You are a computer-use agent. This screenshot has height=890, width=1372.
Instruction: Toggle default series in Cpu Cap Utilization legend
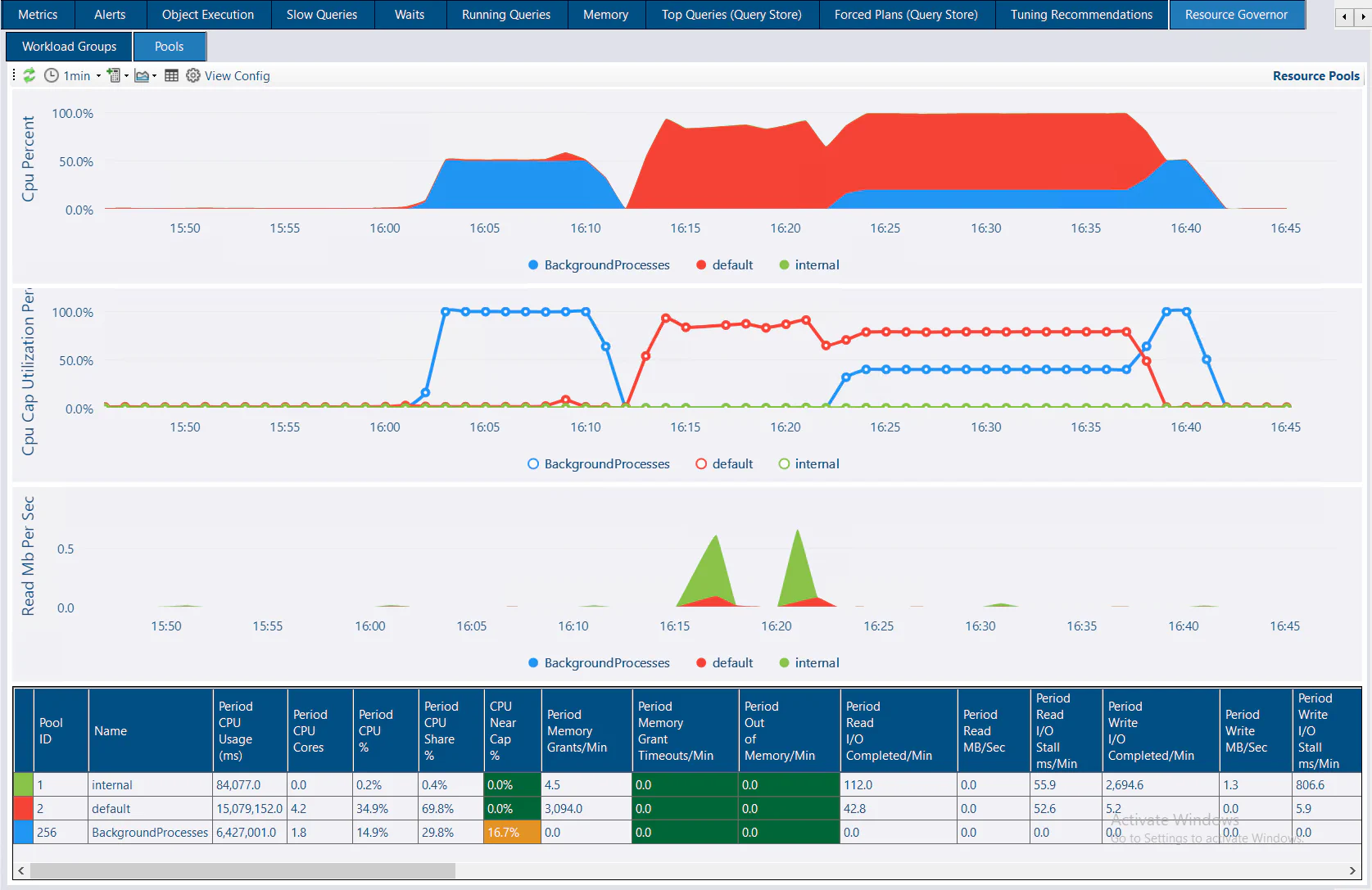click(724, 464)
